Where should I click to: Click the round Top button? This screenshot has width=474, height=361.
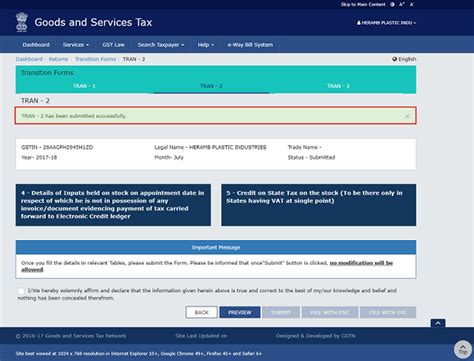[463, 349]
